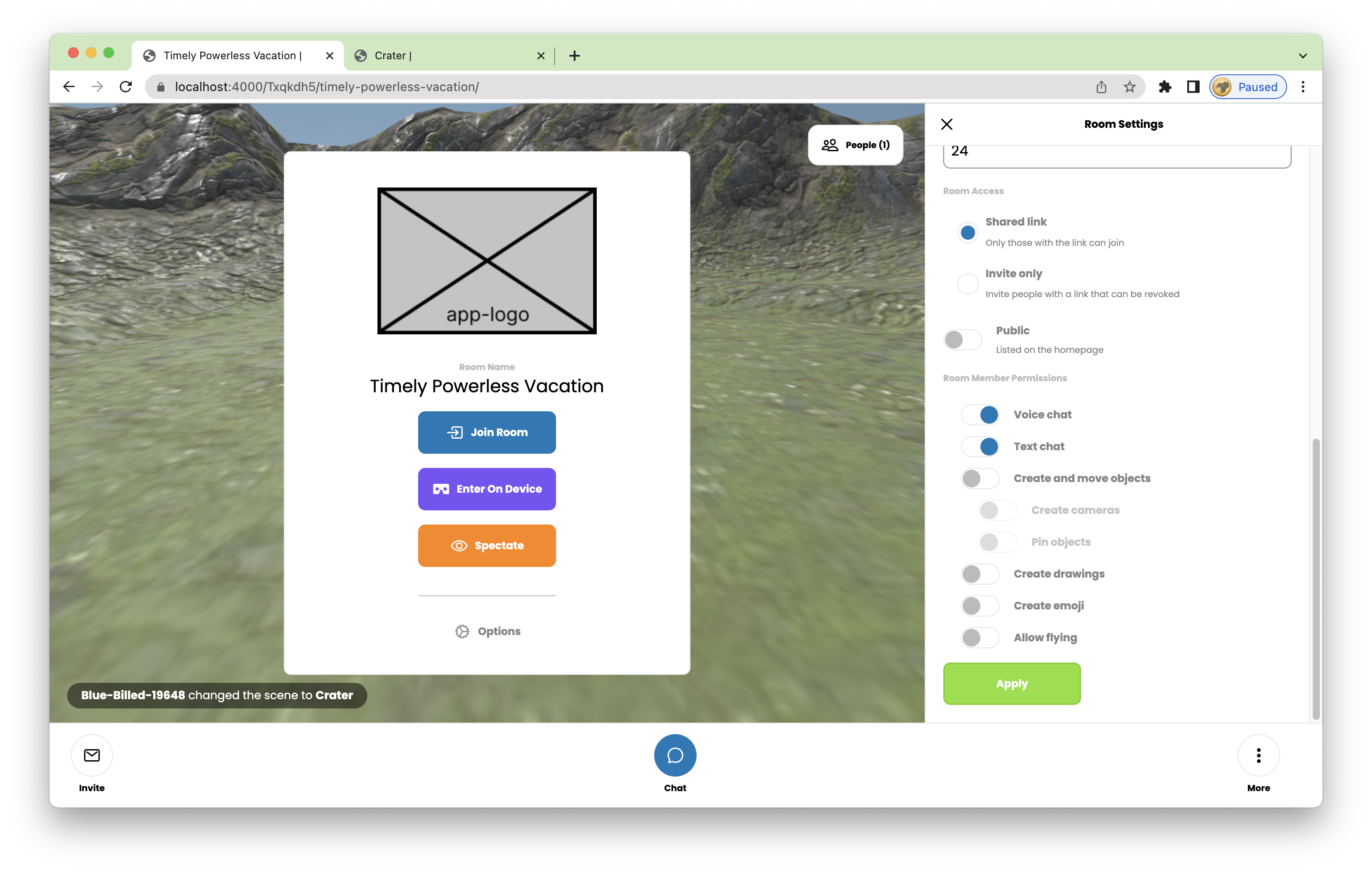This screenshot has width=1372, height=873.
Task: Open a new browser tab
Action: [574, 55]
